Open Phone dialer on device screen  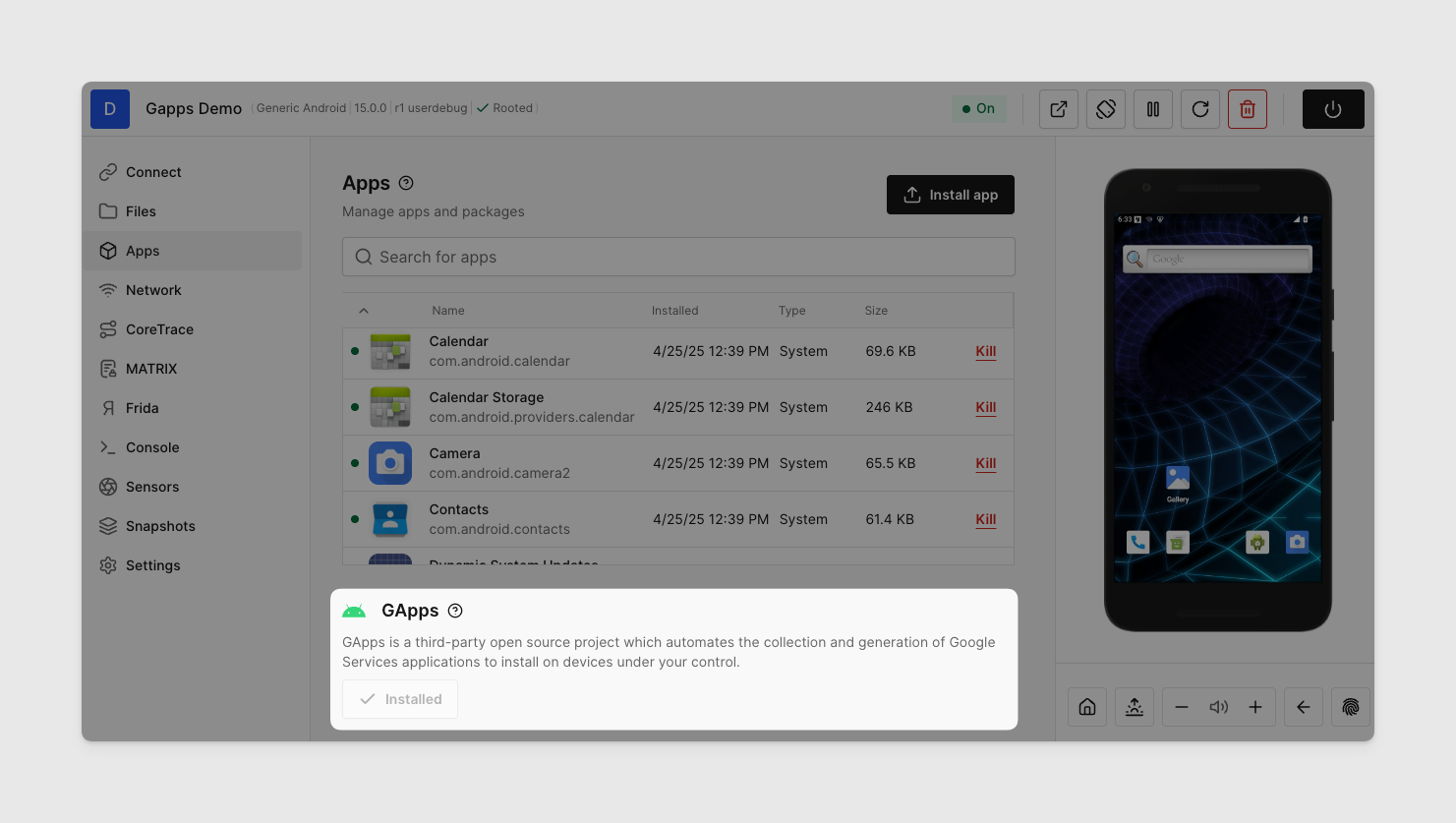pos(1138,542)
